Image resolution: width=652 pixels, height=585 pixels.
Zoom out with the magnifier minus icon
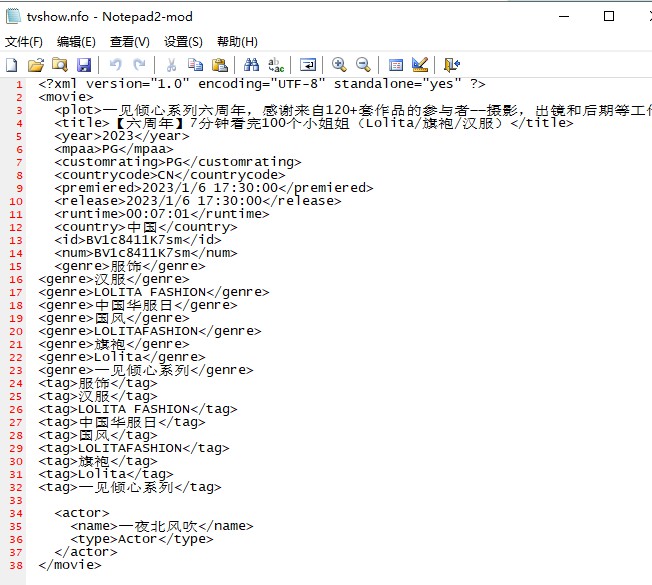(x=363, y=65)
